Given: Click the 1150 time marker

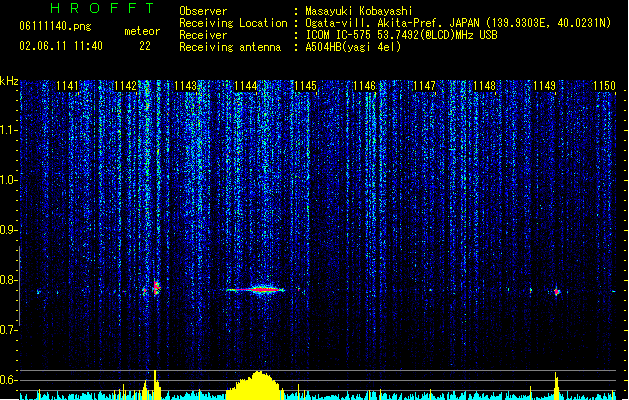Looking at the screenshot, I should pyautogui.click(x=604, y=86).
